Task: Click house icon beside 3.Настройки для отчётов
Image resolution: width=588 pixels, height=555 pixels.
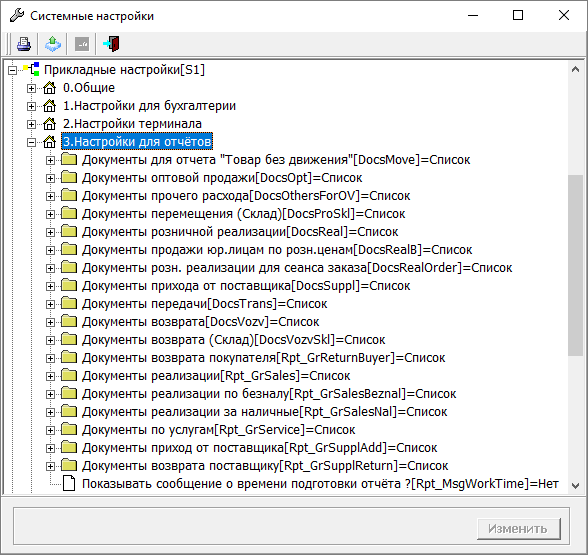Action: (50, 142)
